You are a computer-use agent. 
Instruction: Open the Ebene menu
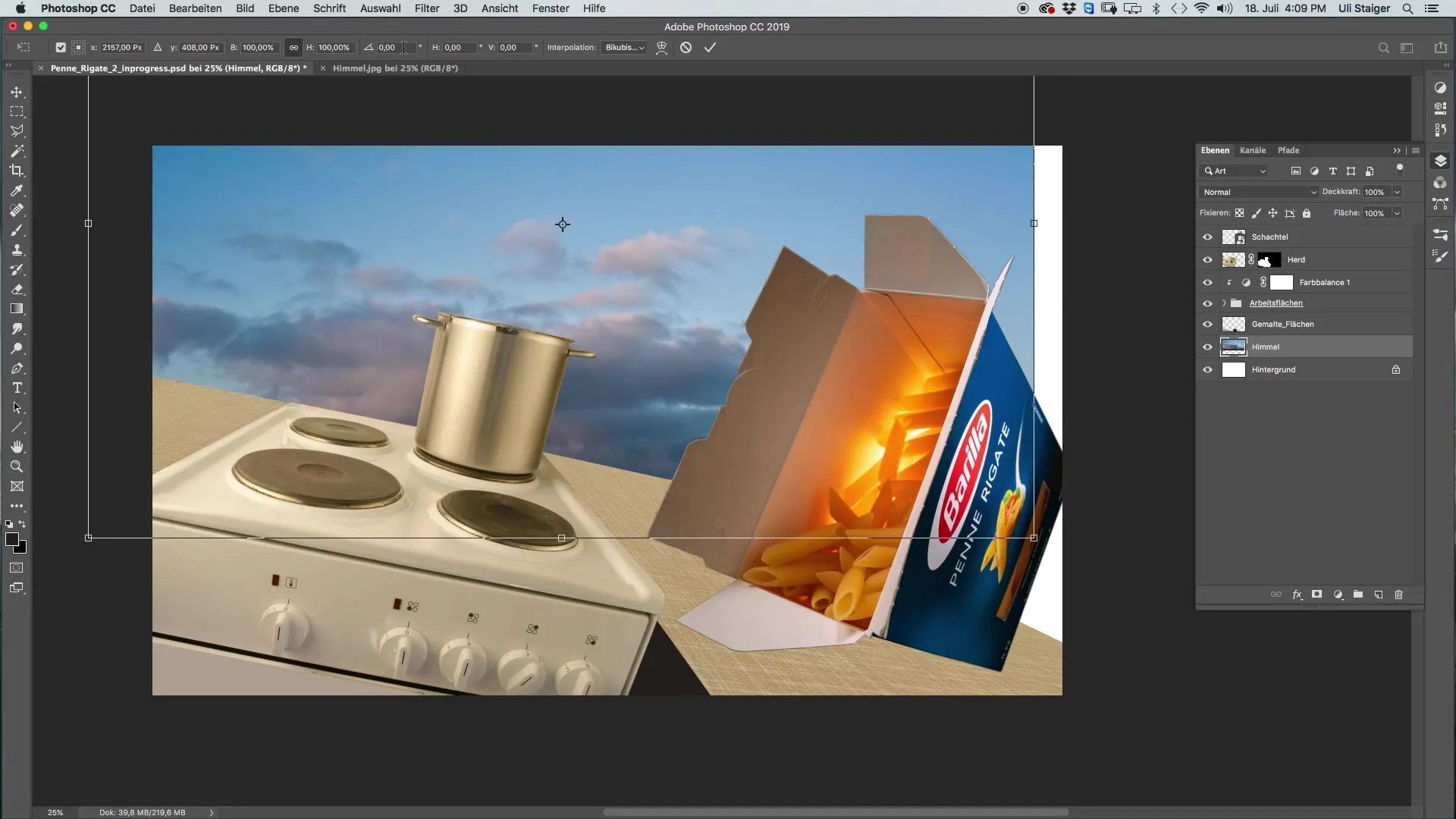pos(284,8)
